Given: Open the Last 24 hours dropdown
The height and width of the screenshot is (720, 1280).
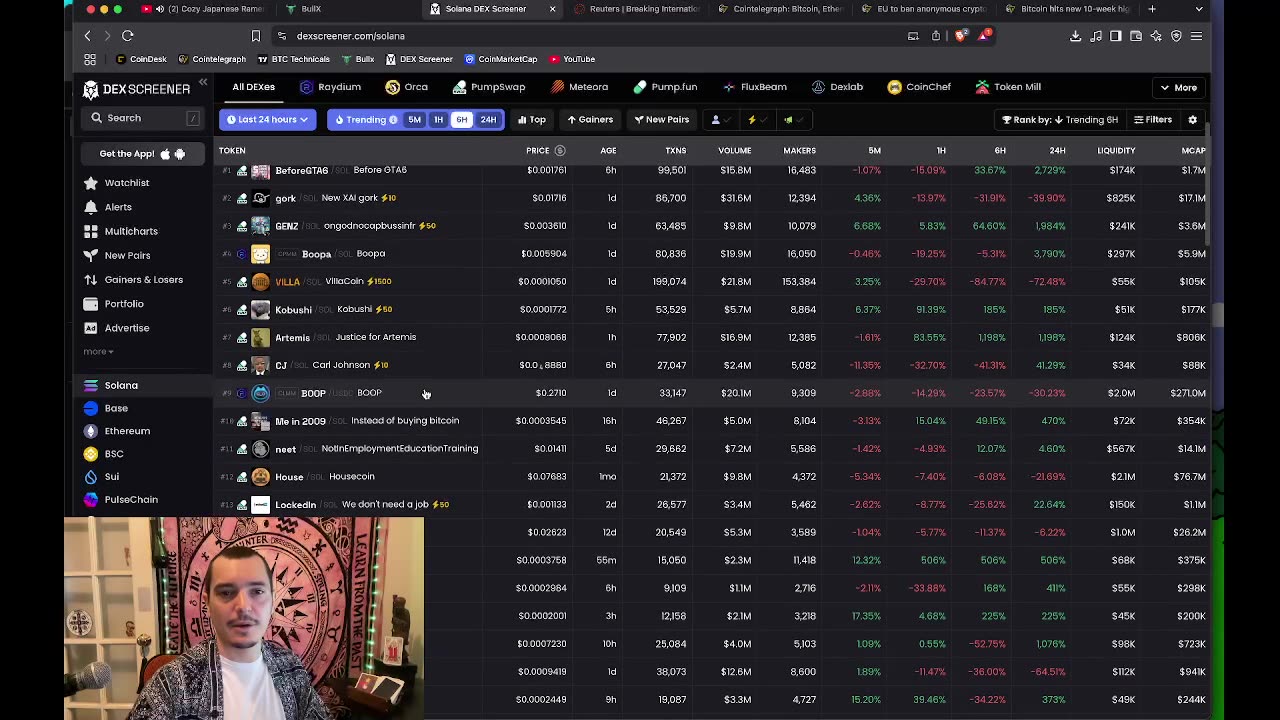Looking at the screenshot, I should click(x=268, y=120).
